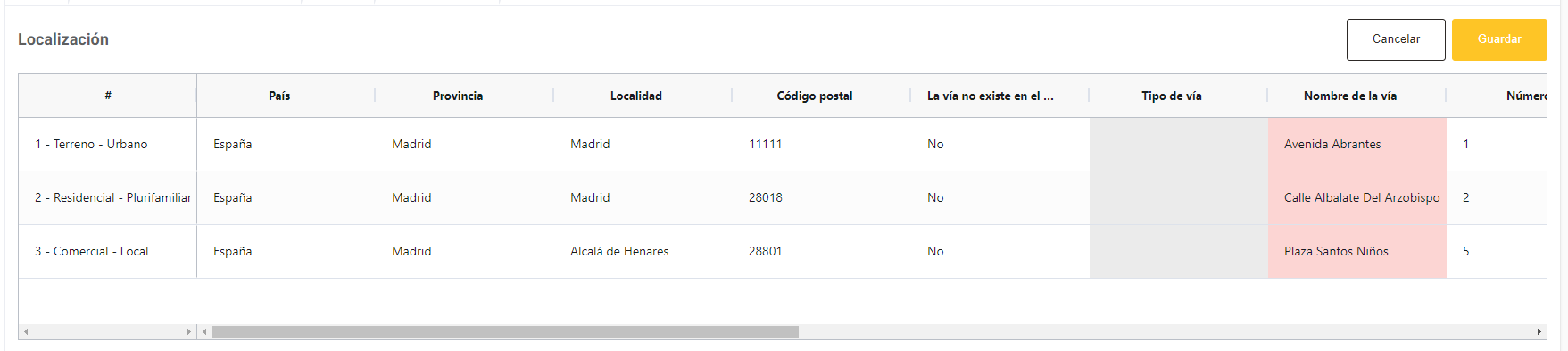Select the Avenida Abrantes cell

pos(1356,144)
